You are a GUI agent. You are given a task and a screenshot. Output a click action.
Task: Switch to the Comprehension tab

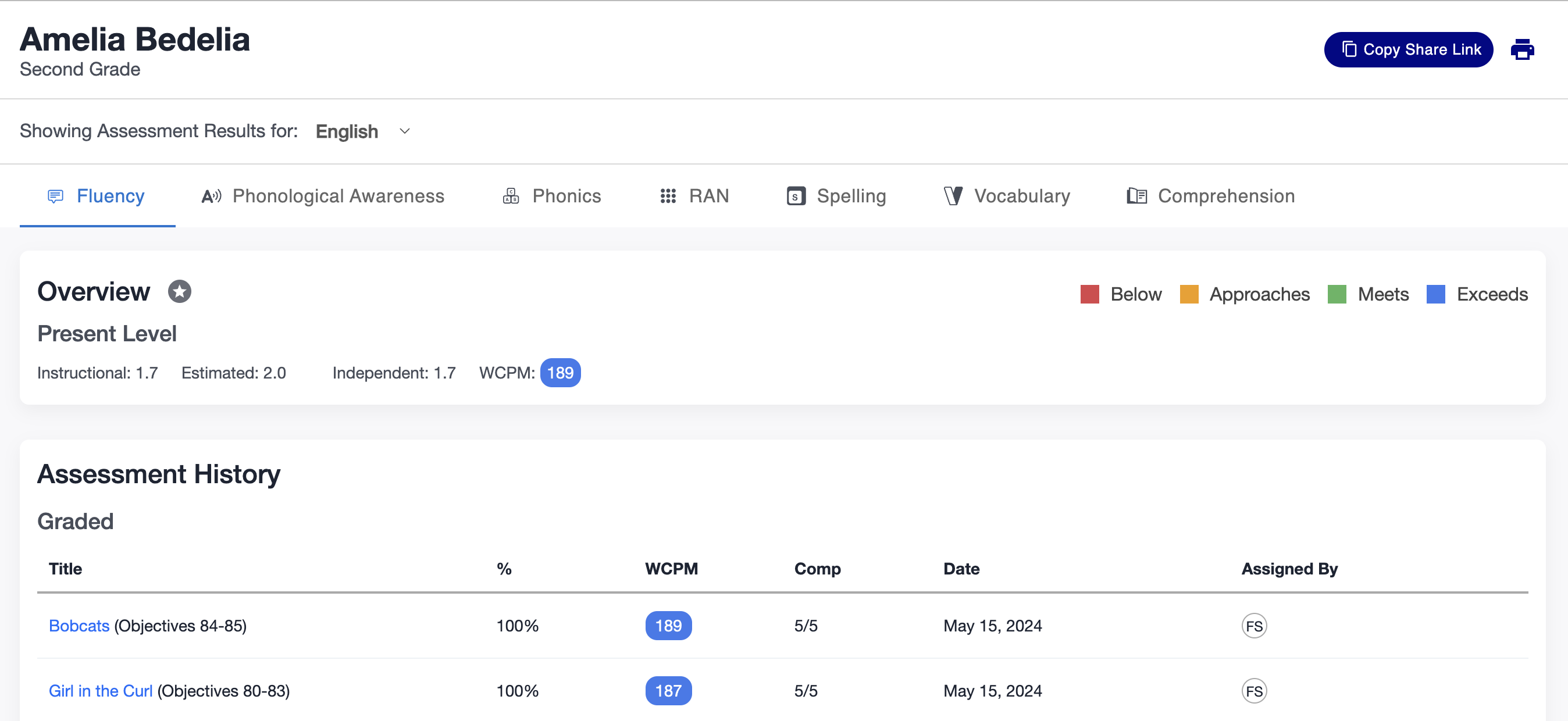point(1225,196)
